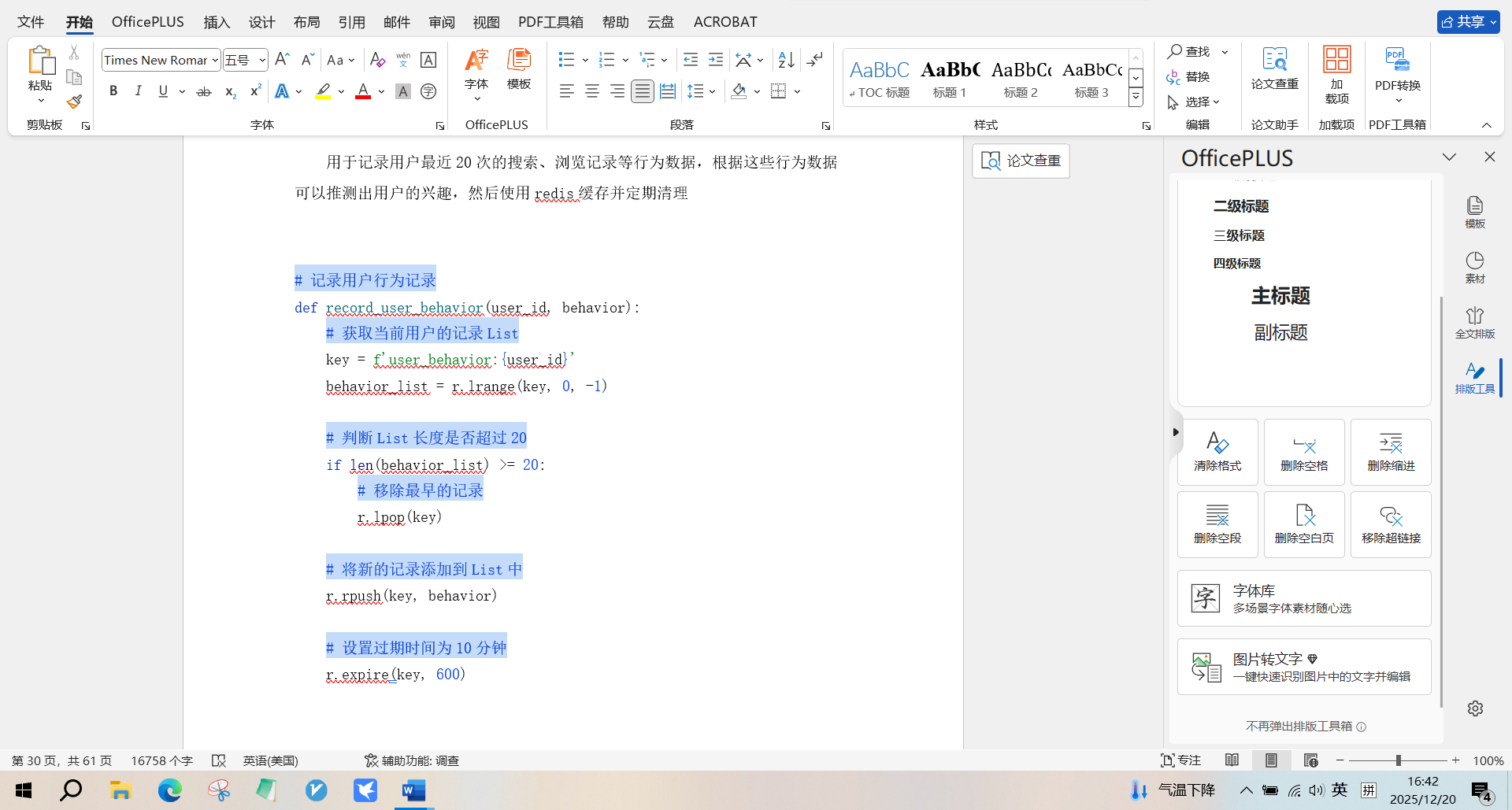
Task: Toggle bold formatting
Action: click(113, 91)
